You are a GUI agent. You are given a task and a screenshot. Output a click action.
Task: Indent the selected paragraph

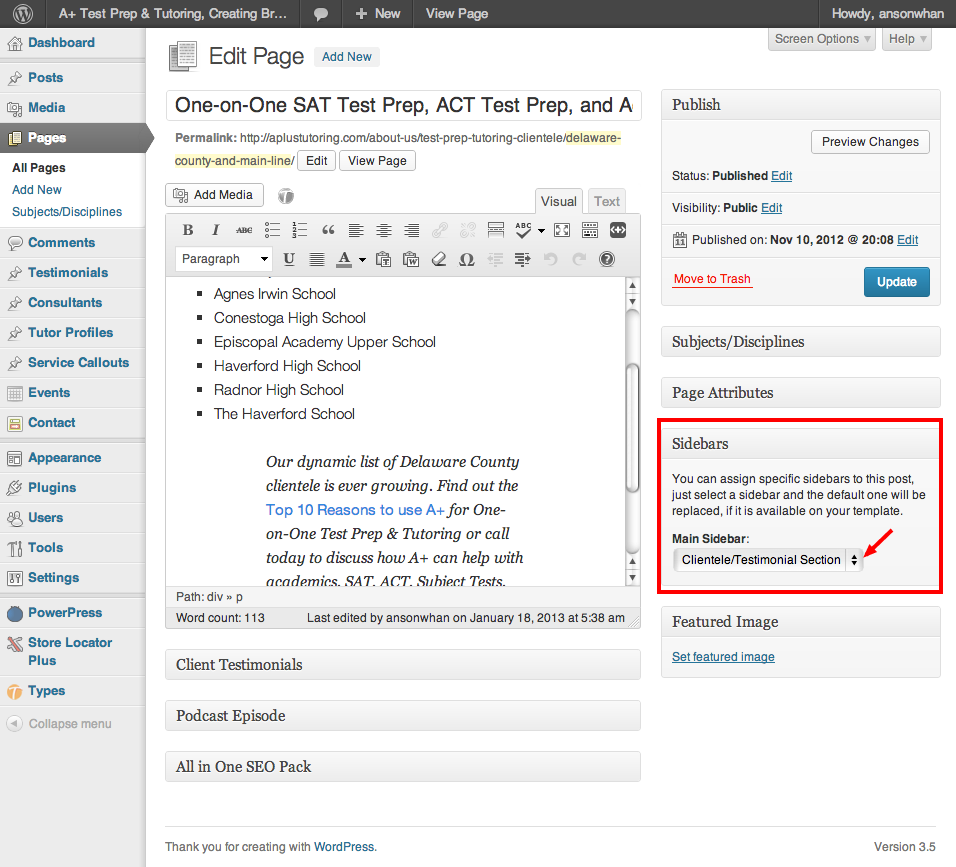coord(523,259)
